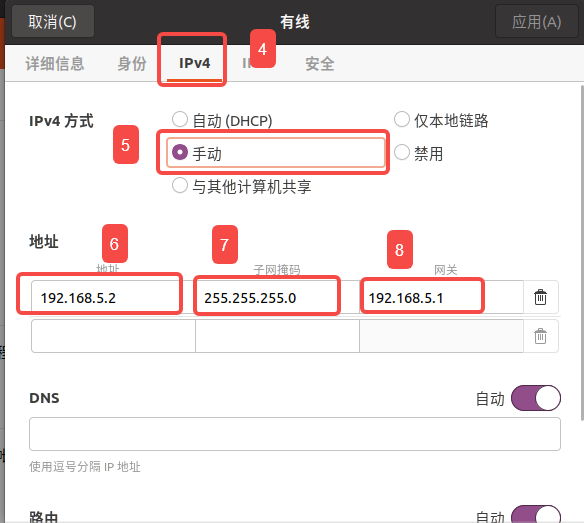Click the 应用(A) apply button

click(x=536, y=22)
